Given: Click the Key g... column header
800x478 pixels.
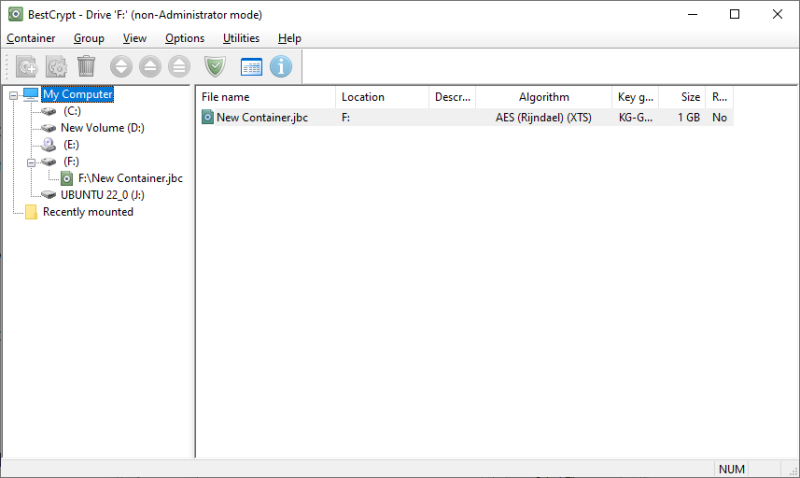Looking at the screenshot, I should (x=635, y=97).
